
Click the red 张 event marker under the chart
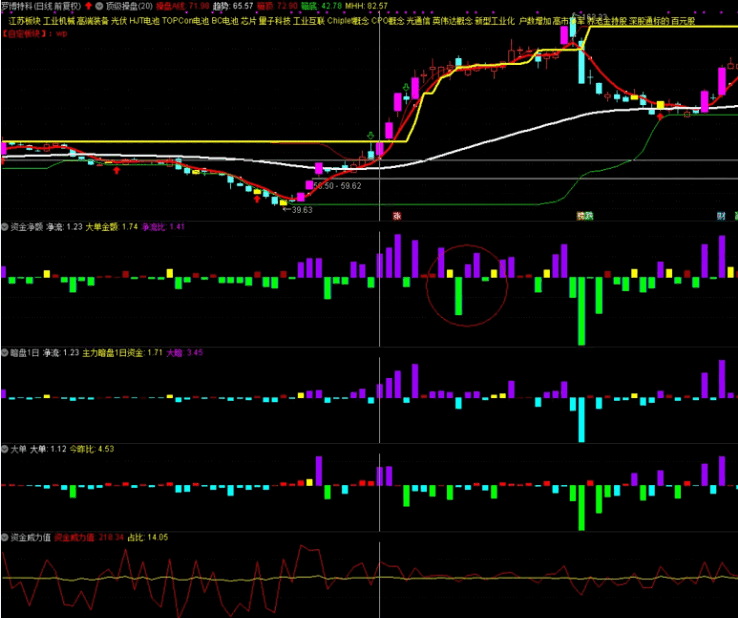coord(397,216)
